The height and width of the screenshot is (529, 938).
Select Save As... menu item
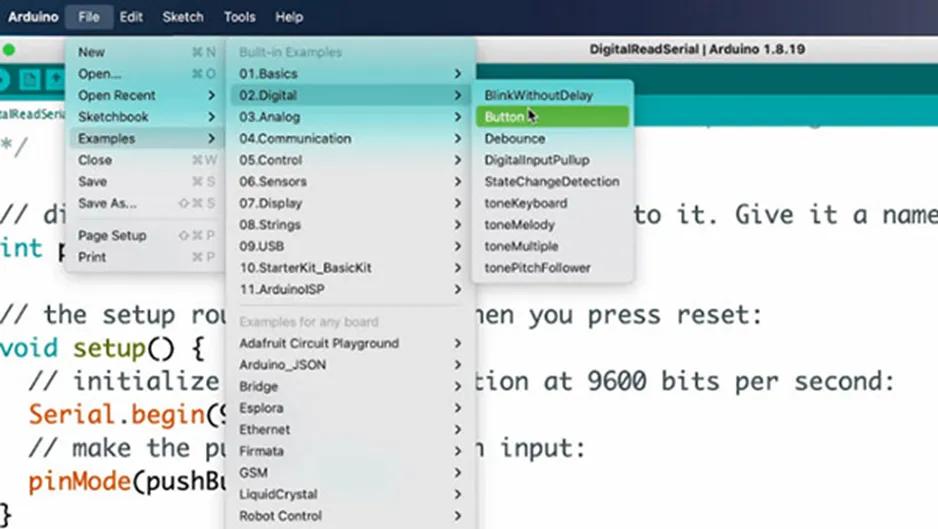tap(146, 203)
